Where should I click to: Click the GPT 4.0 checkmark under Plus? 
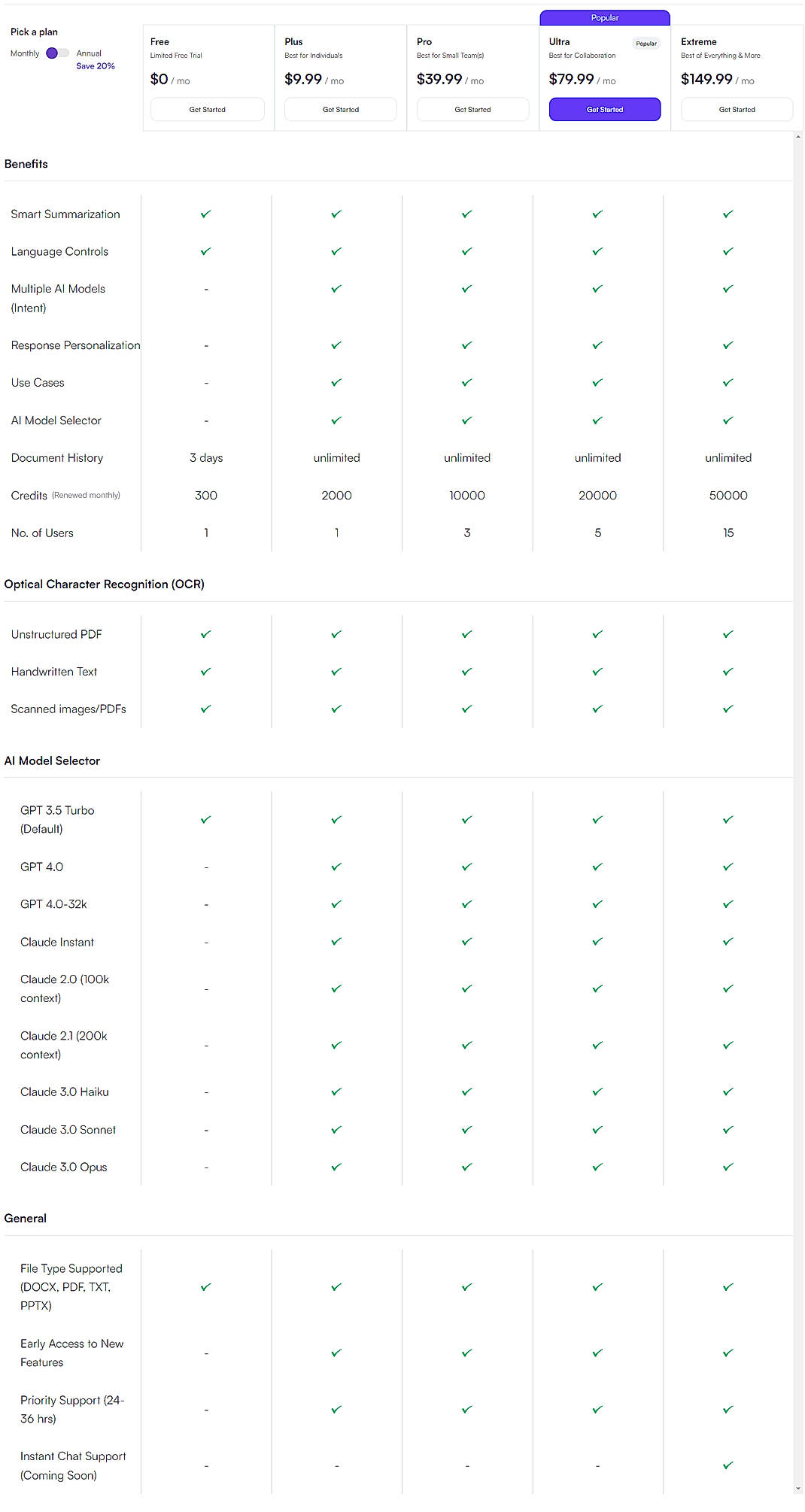[336, 866]
